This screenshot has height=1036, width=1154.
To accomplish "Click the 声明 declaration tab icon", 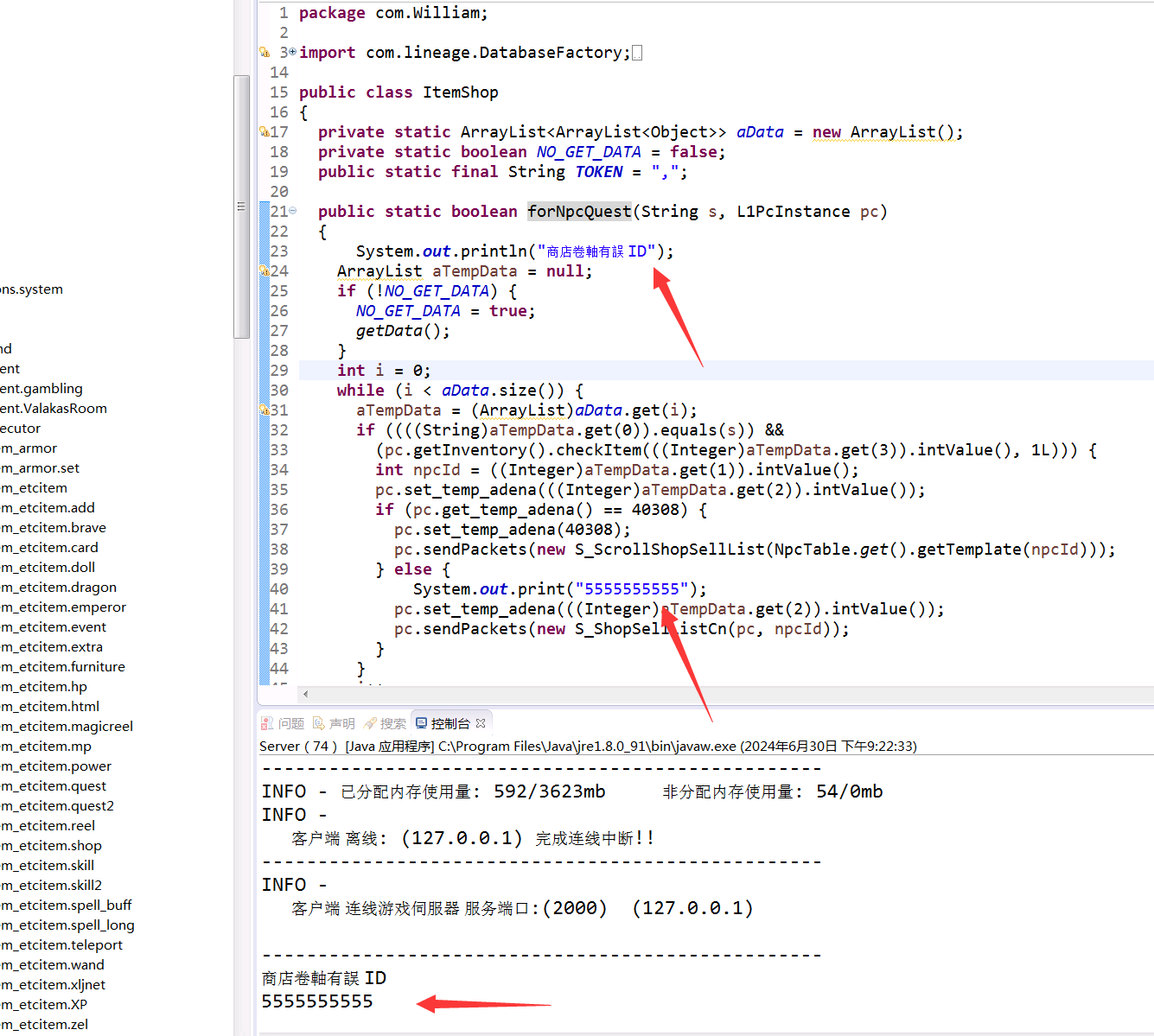I will (x=319, y=723).
